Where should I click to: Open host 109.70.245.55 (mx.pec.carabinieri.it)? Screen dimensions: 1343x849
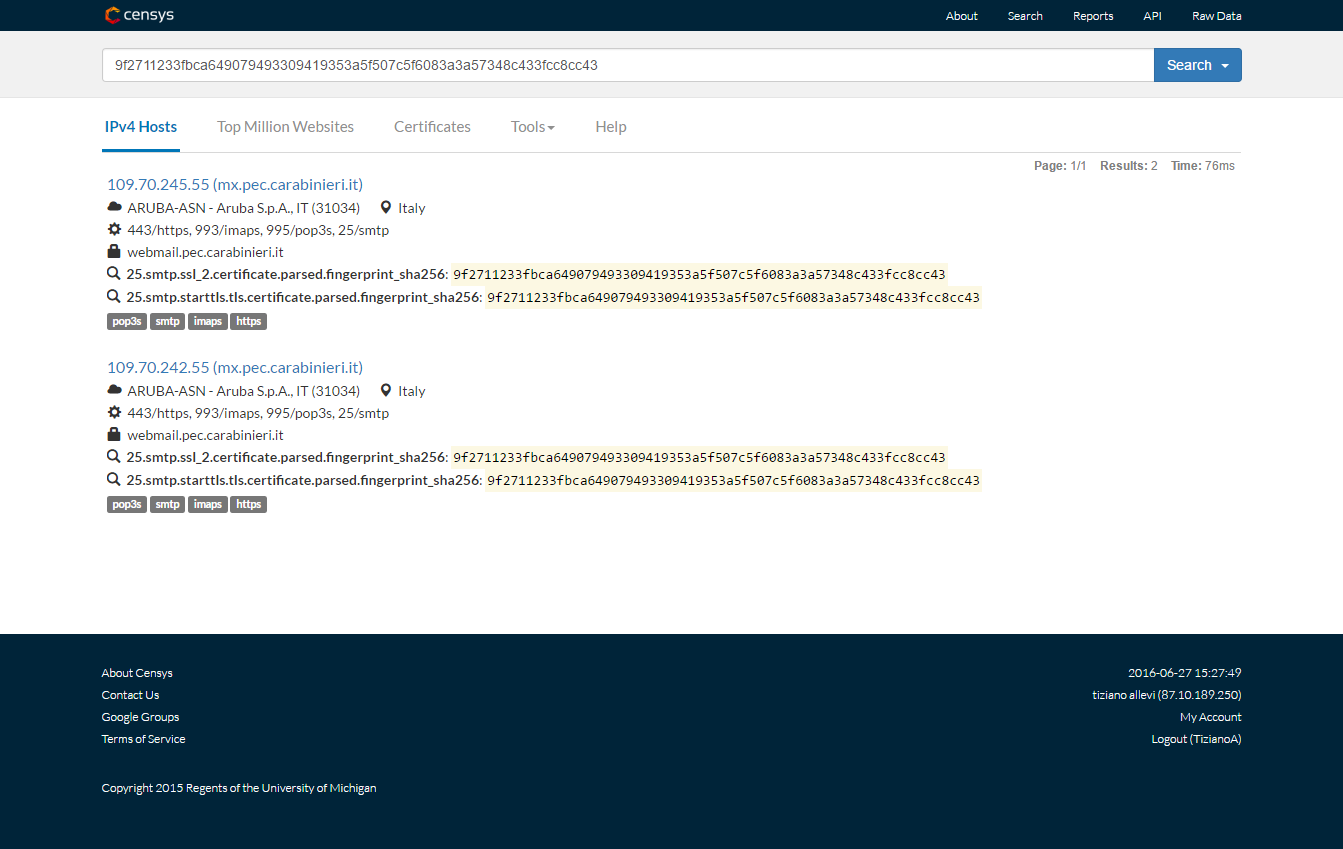(235, 184)
